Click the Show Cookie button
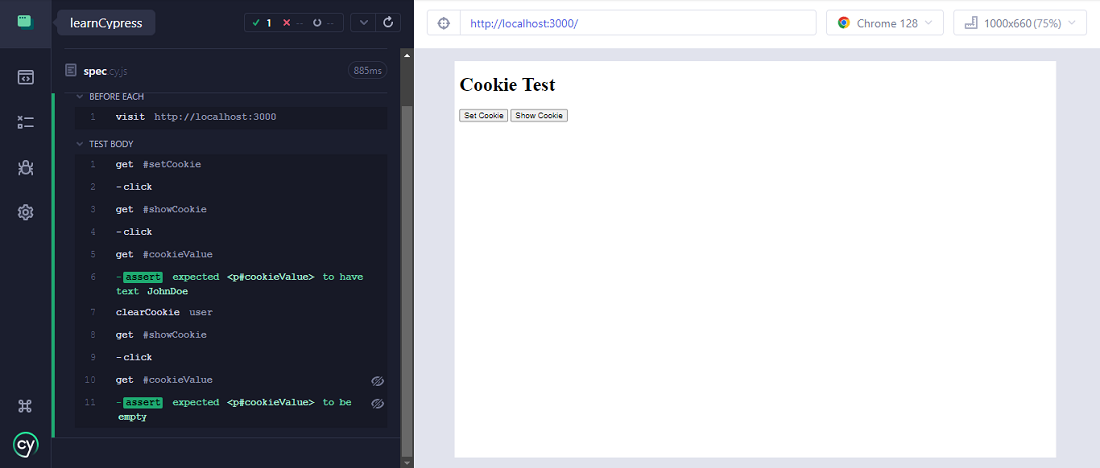Viewport: 1100px width, 468px height. point(539,116)
